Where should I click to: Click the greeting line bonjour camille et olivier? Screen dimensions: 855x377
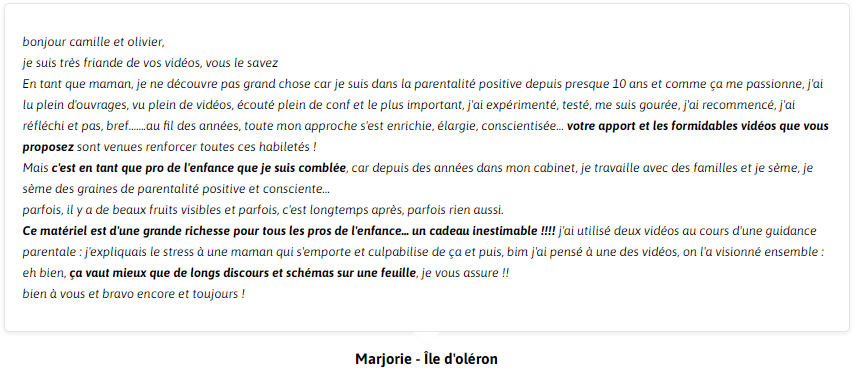[x=93, y=42]
